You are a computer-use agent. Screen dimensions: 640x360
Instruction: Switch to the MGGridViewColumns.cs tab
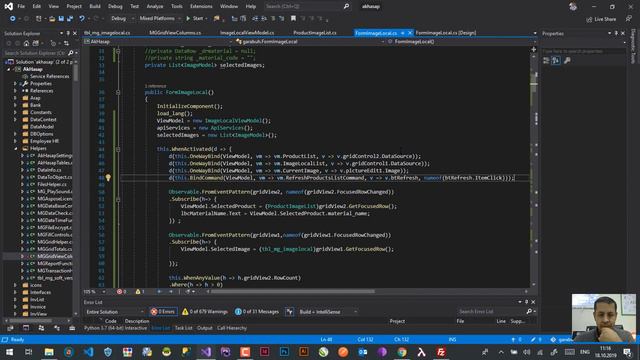tap(175, 33)
